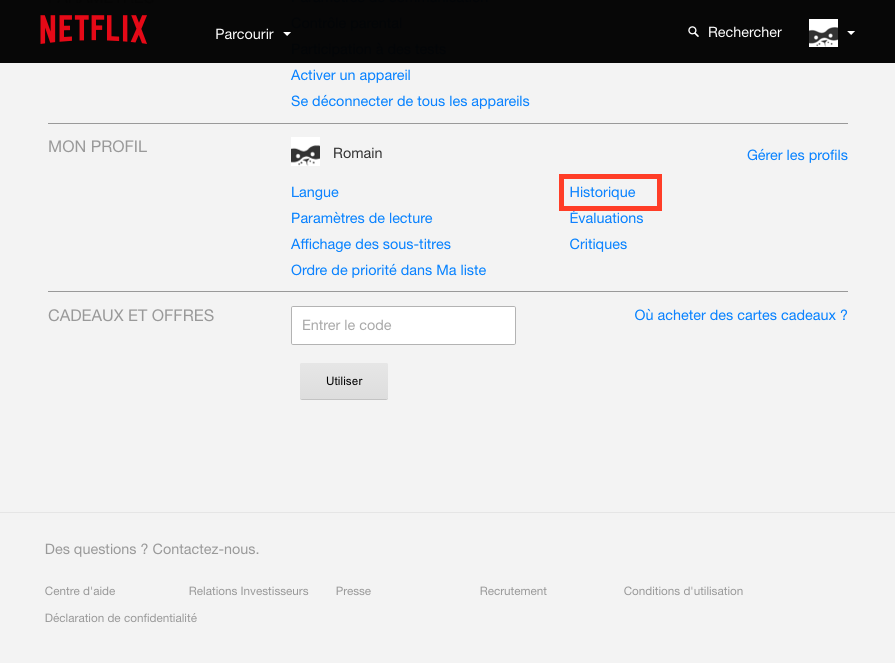Click Romain's profile avatar image
The width and height of the screenshot is (895, 663).
coord(305,152)
